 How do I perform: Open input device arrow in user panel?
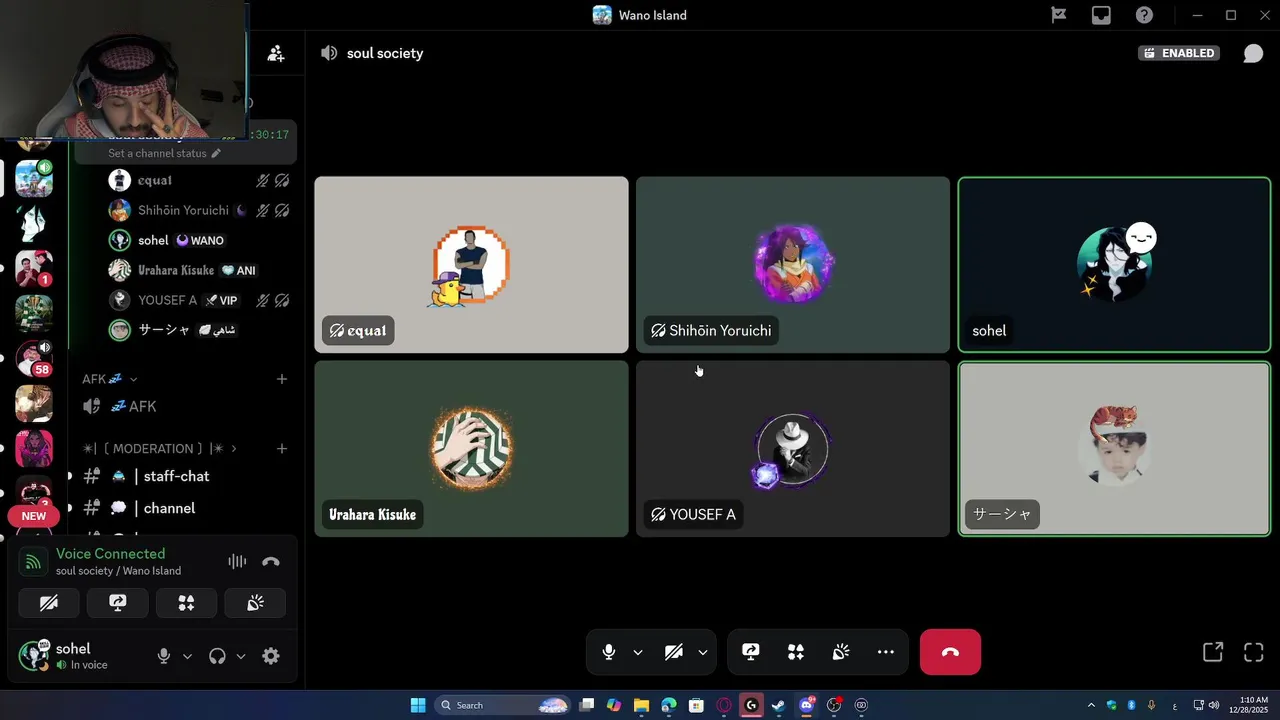[187, 656]
